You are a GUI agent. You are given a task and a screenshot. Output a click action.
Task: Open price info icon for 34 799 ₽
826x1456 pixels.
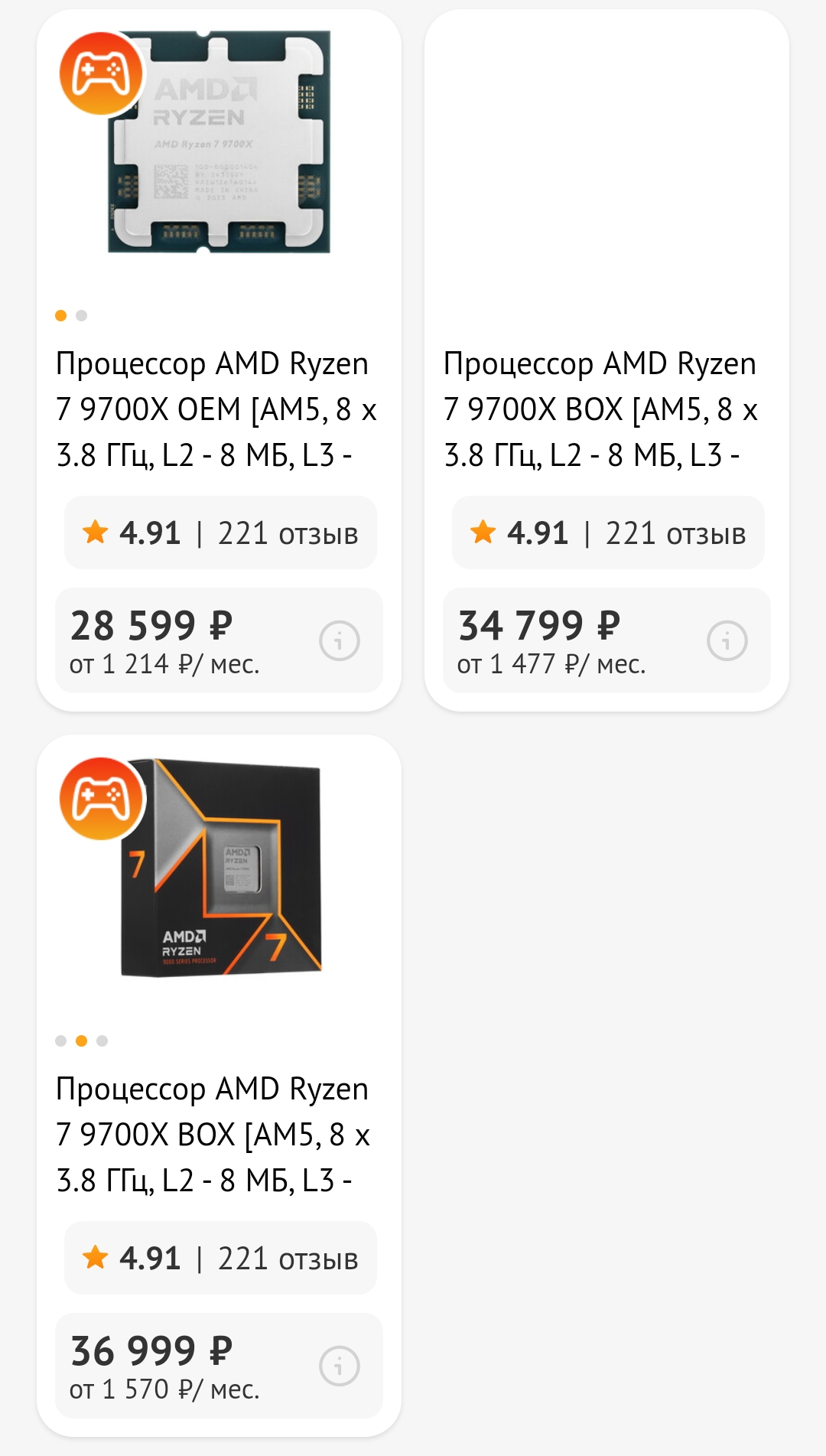tap(727, 640)
